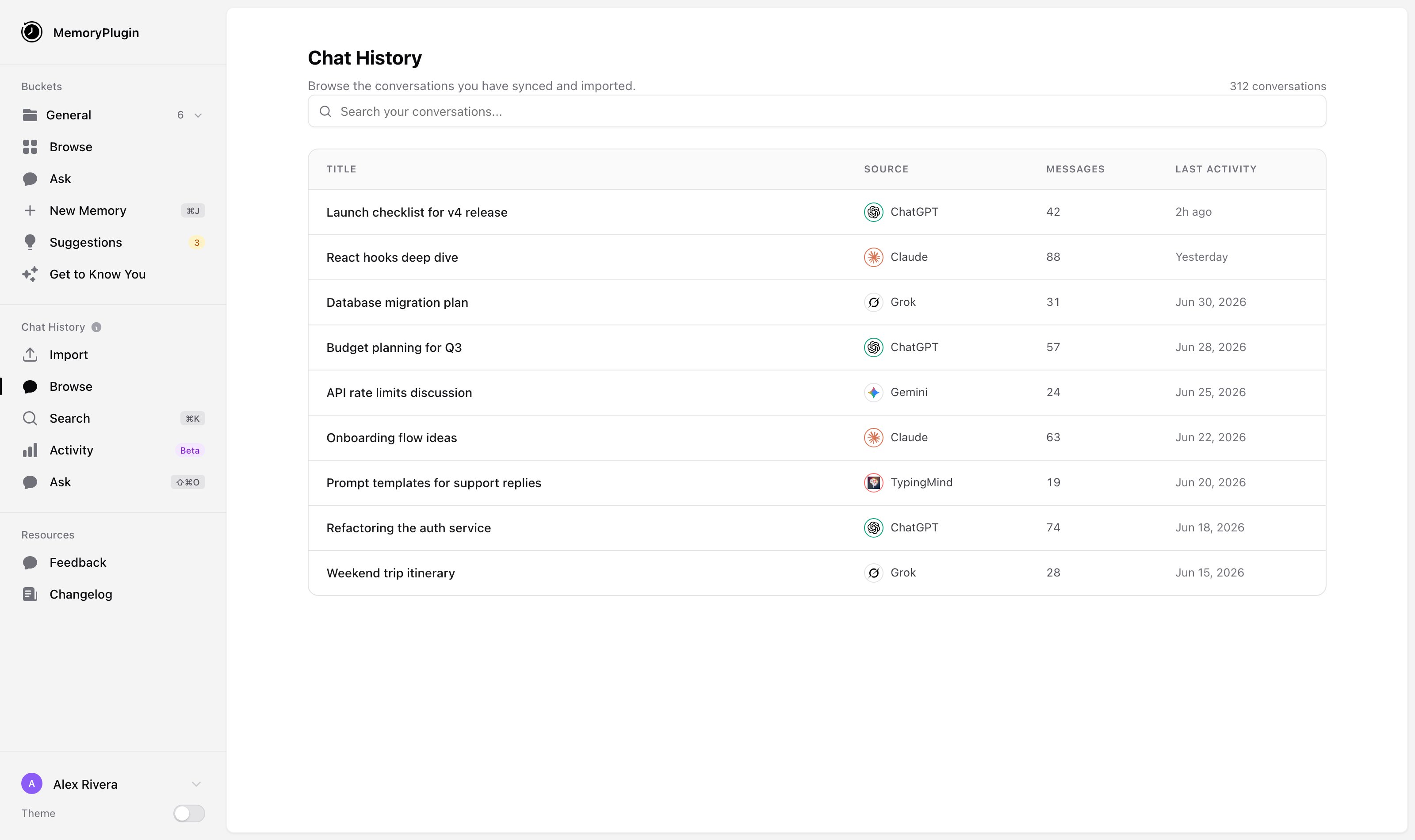This screenshot has height=840, width=1415.
Task: Open Budget planning for Q3 conversation
Action: (x=394, y=347)
